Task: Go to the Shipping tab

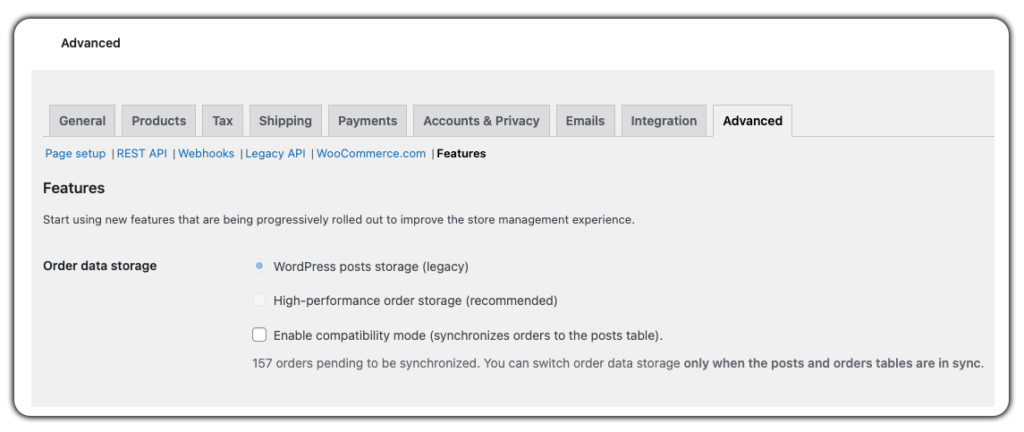Action: tap(285, 121)
